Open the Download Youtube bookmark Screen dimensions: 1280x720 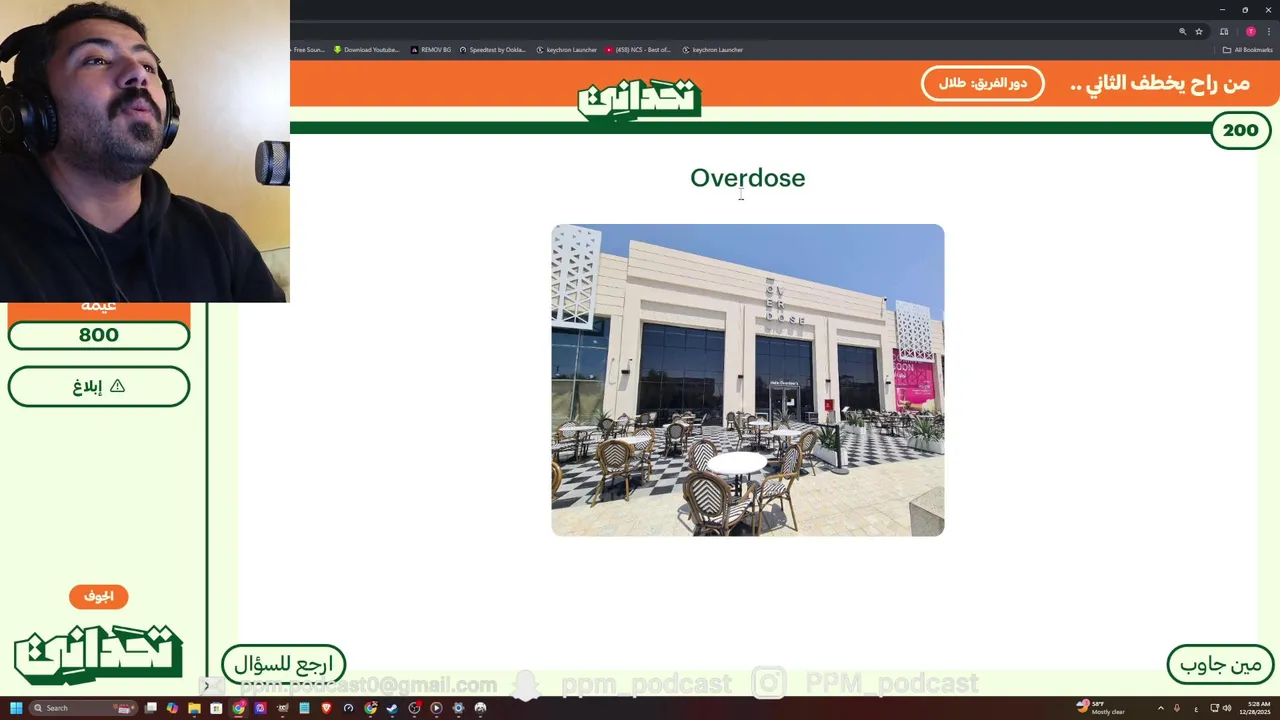(366, 50)
